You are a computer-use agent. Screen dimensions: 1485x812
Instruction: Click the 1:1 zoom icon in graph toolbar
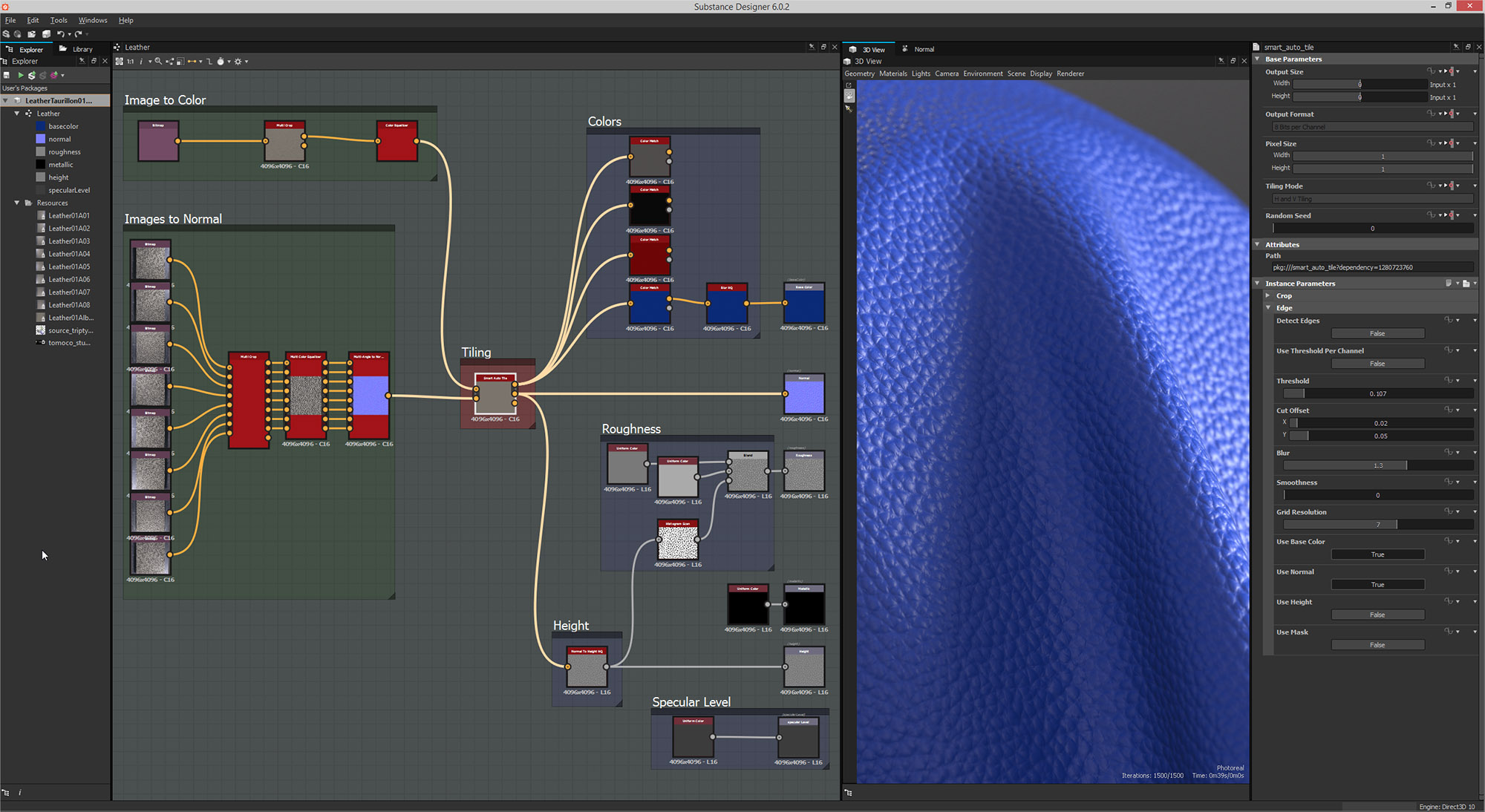131,62
